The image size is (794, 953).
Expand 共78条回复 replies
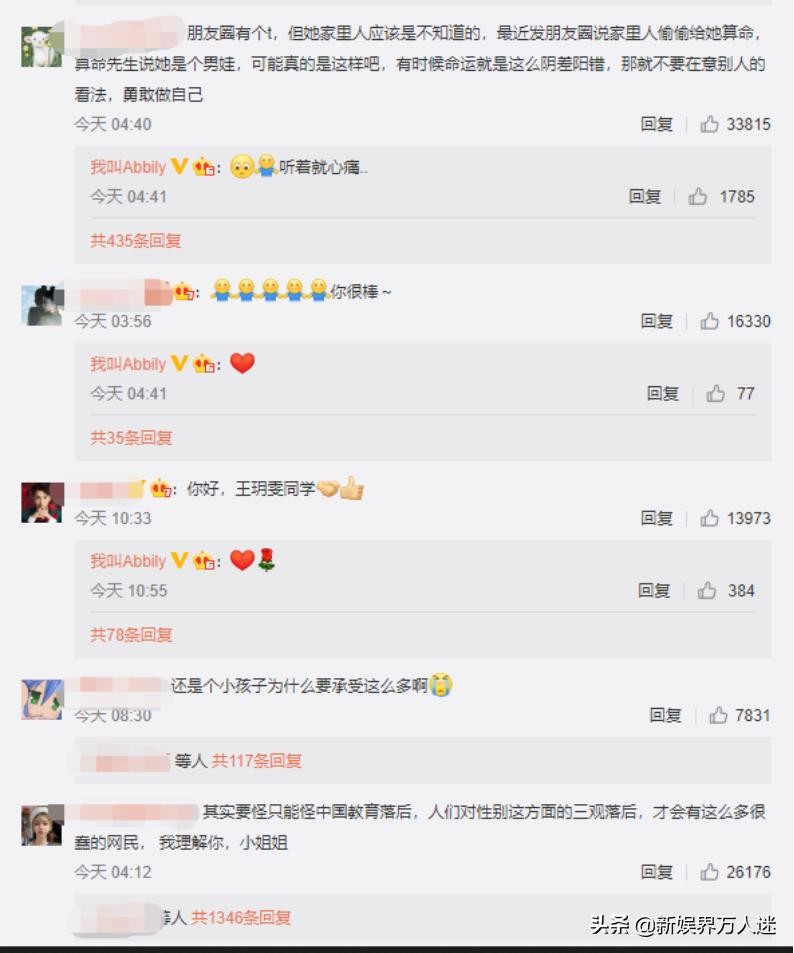coord(131,635)
